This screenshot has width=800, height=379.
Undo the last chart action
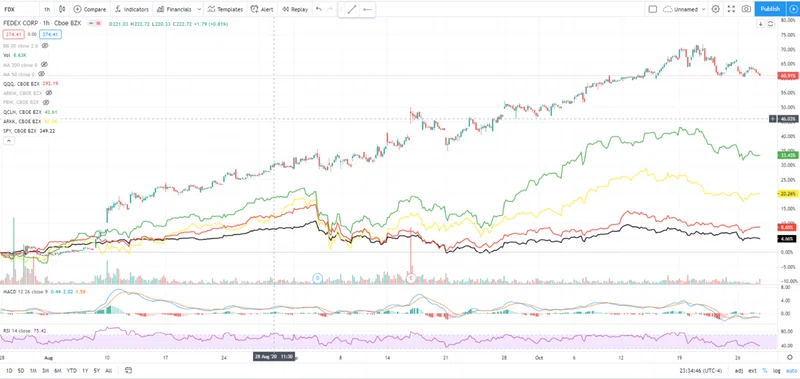[319, 9]
